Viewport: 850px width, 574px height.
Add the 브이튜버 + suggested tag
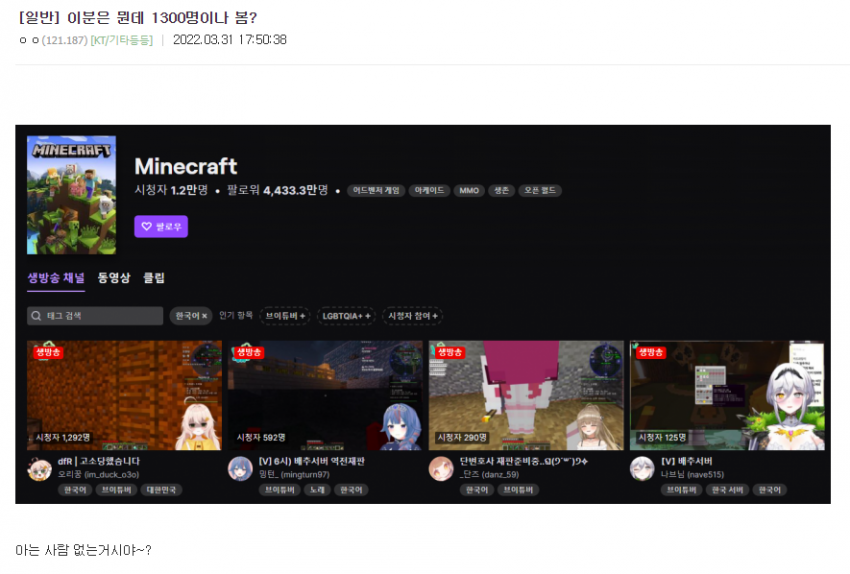(285, 316)
